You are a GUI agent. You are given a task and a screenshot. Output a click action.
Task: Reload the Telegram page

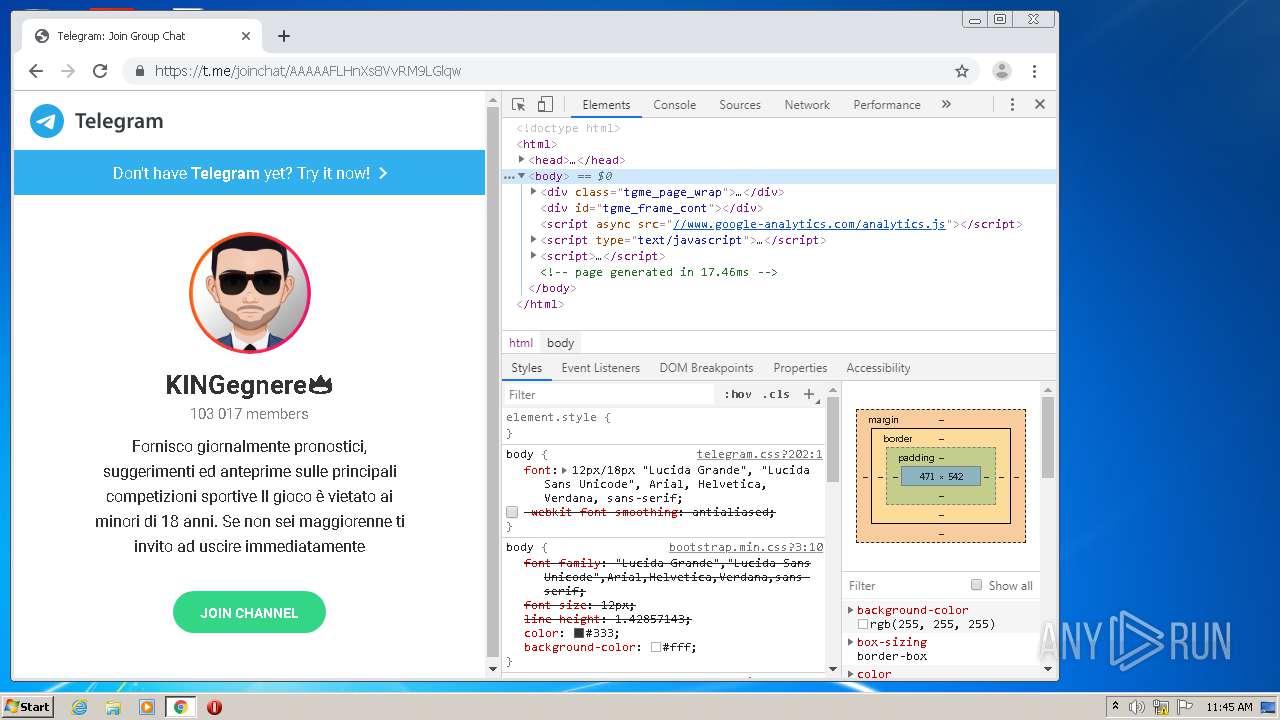pos(100,71)
